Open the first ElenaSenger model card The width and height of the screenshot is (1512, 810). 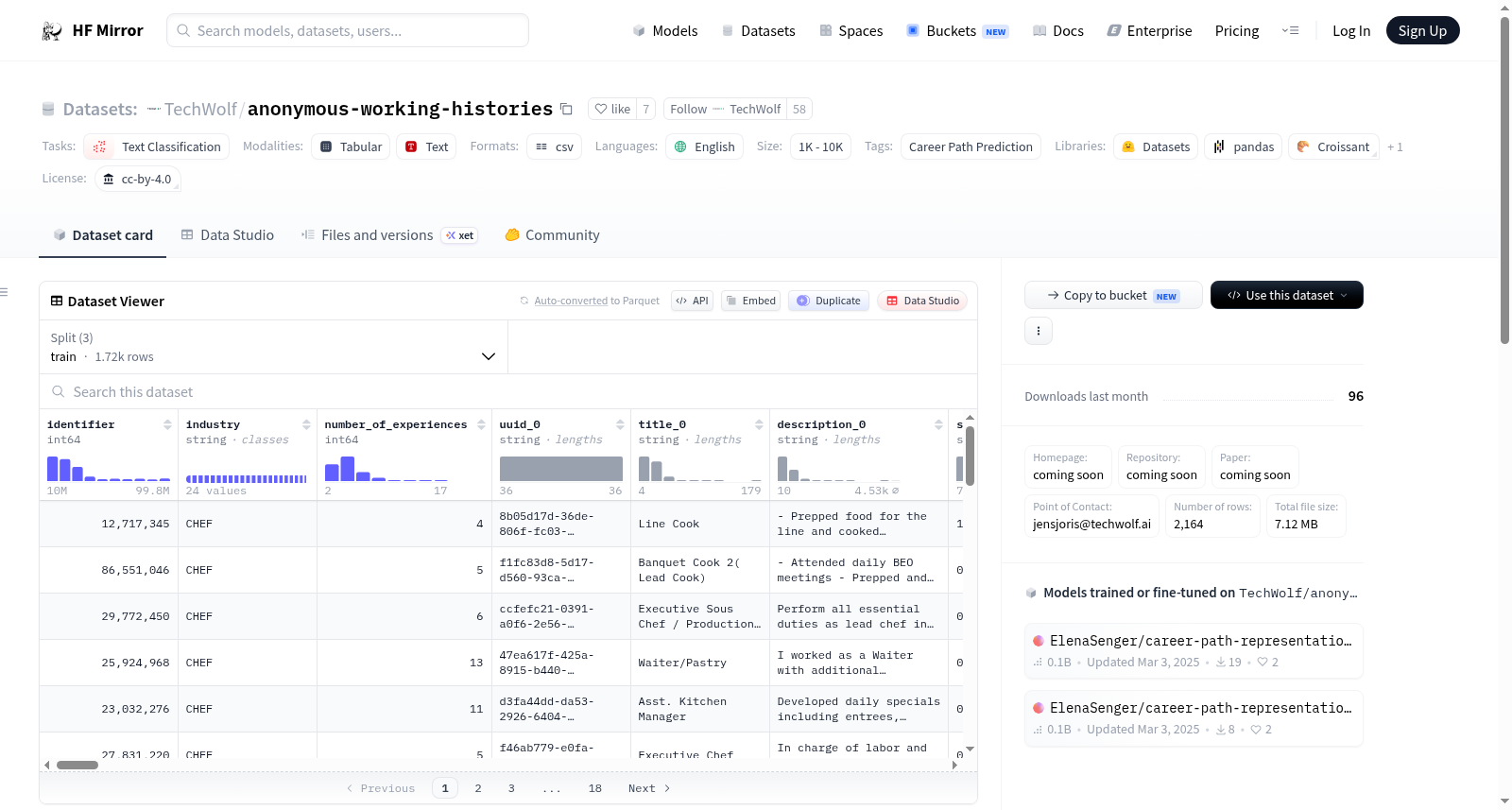tap(1194, 650)
